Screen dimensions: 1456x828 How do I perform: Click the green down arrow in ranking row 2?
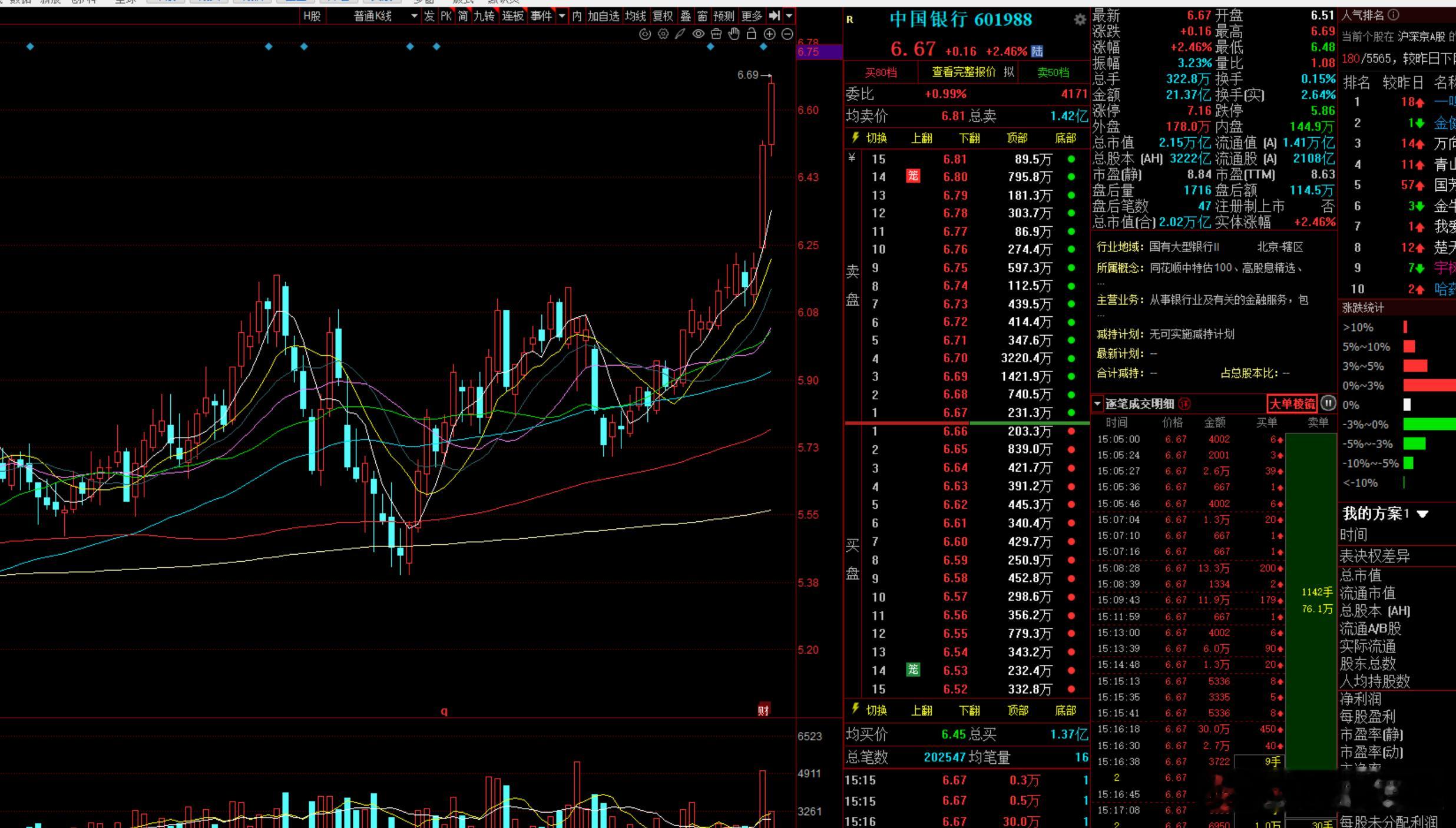point(1419,123)
